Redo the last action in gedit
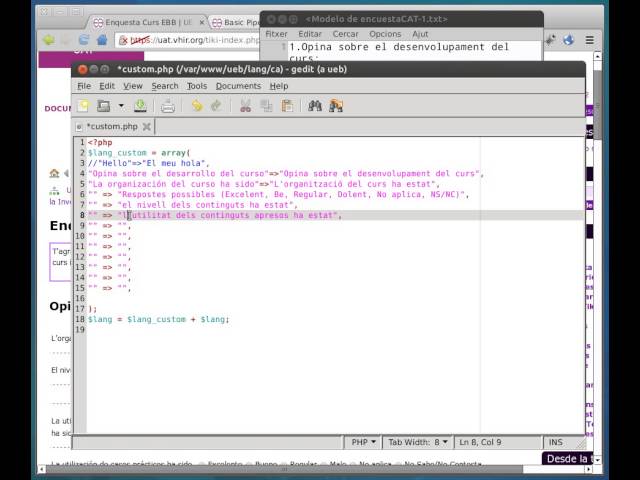 coord(216,106)
